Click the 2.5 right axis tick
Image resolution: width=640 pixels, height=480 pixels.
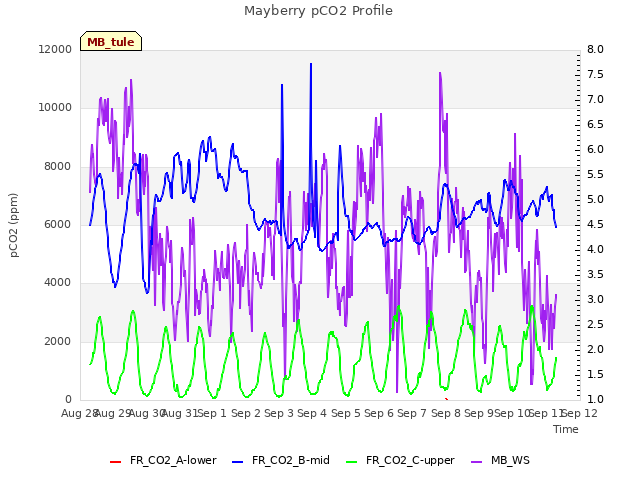click(x=595, y=324)
